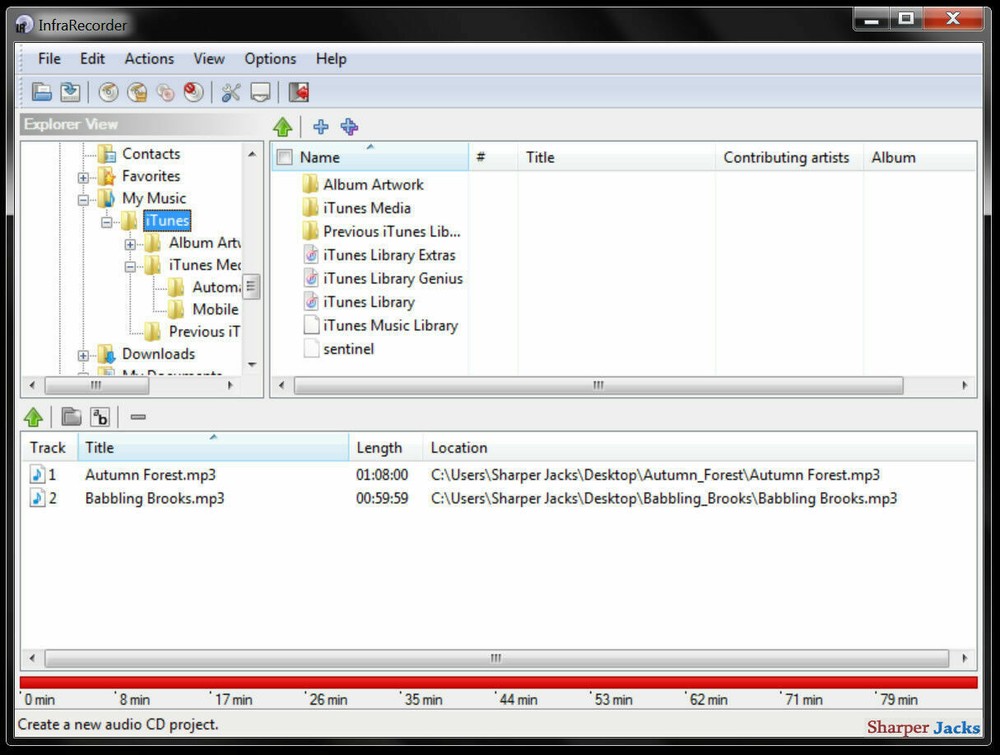The image size is (1000, 755).
Task: Click the folder tree vertical scrollbar thumb
Action: 251,286
